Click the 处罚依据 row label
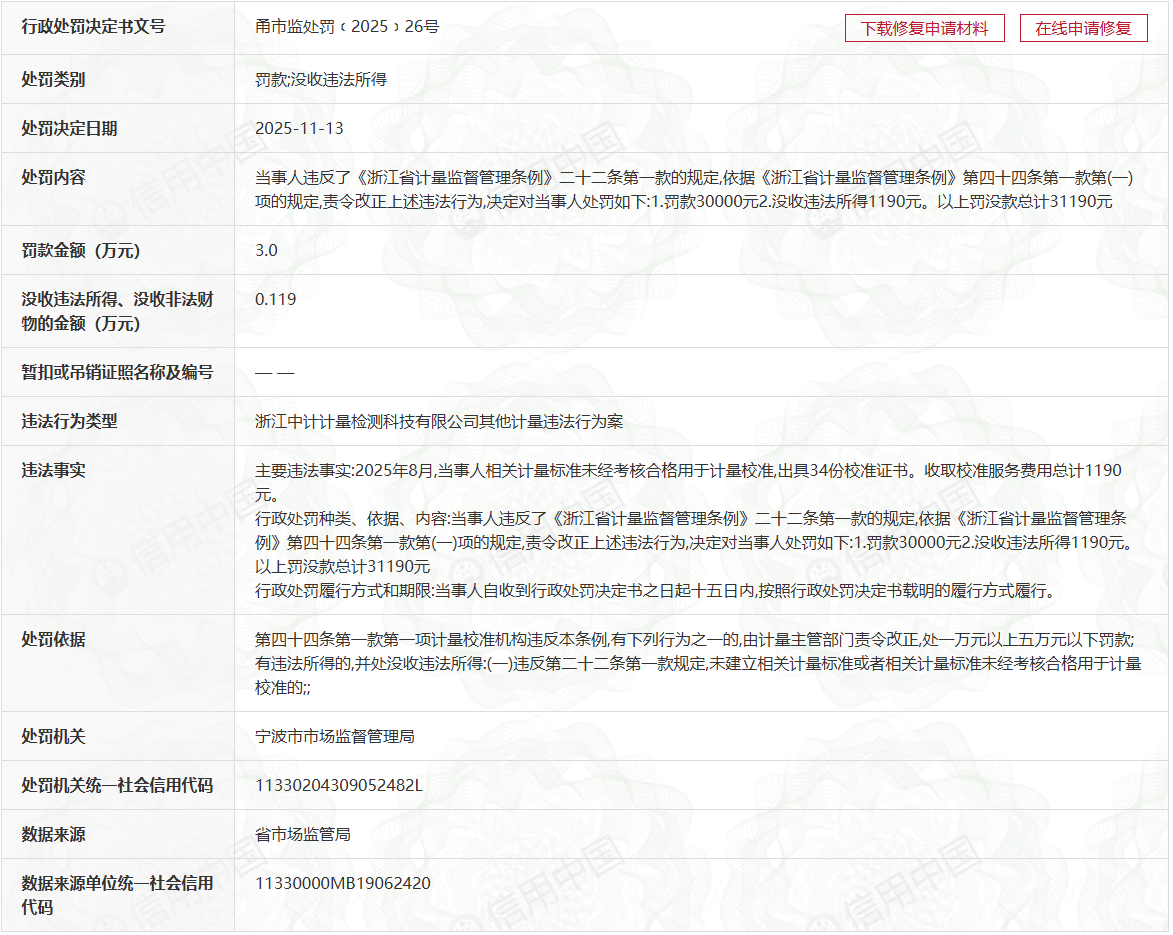1173x935 pixels. coord(54,639)
